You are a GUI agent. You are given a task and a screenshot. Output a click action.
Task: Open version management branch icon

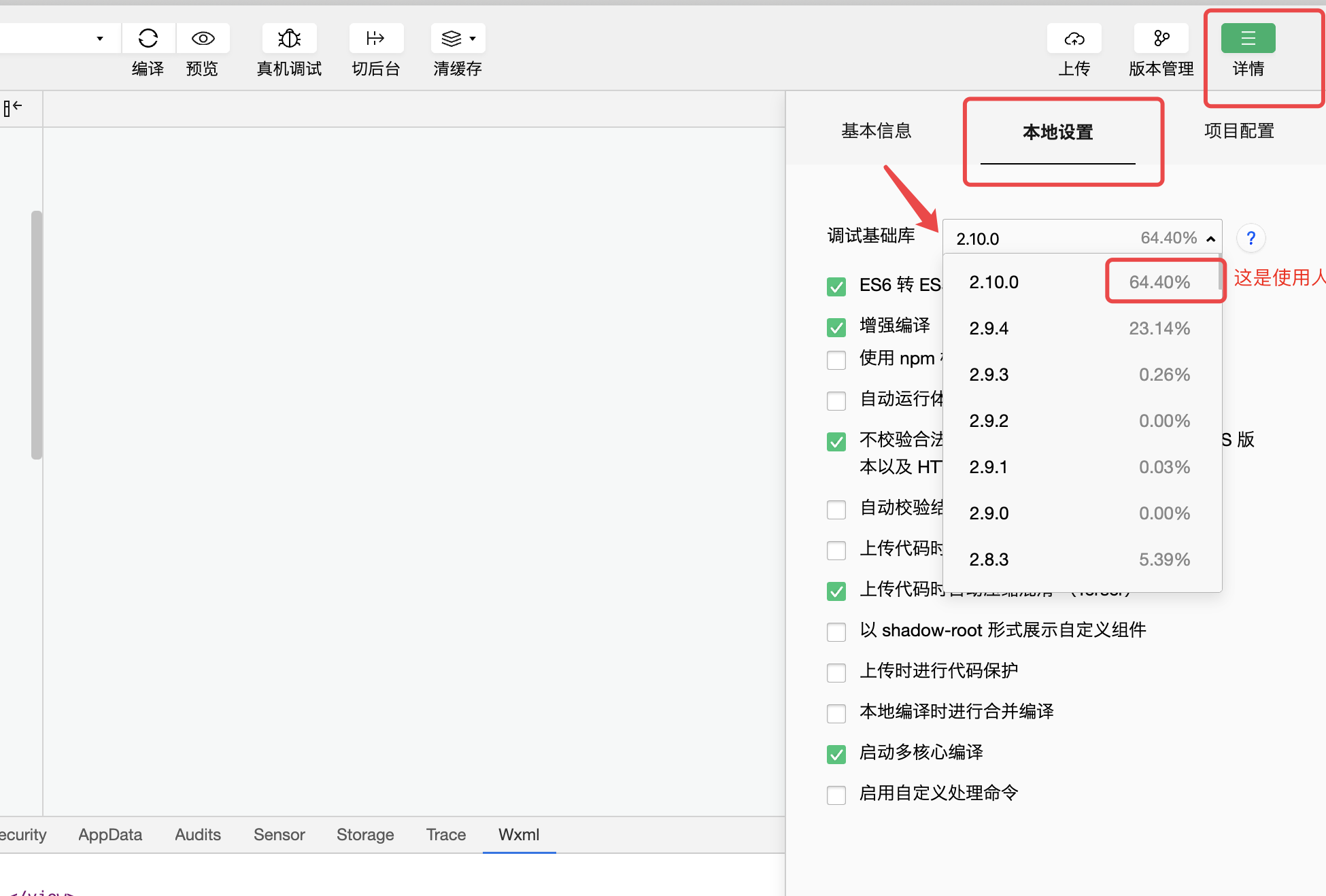tap(1161, 38)
